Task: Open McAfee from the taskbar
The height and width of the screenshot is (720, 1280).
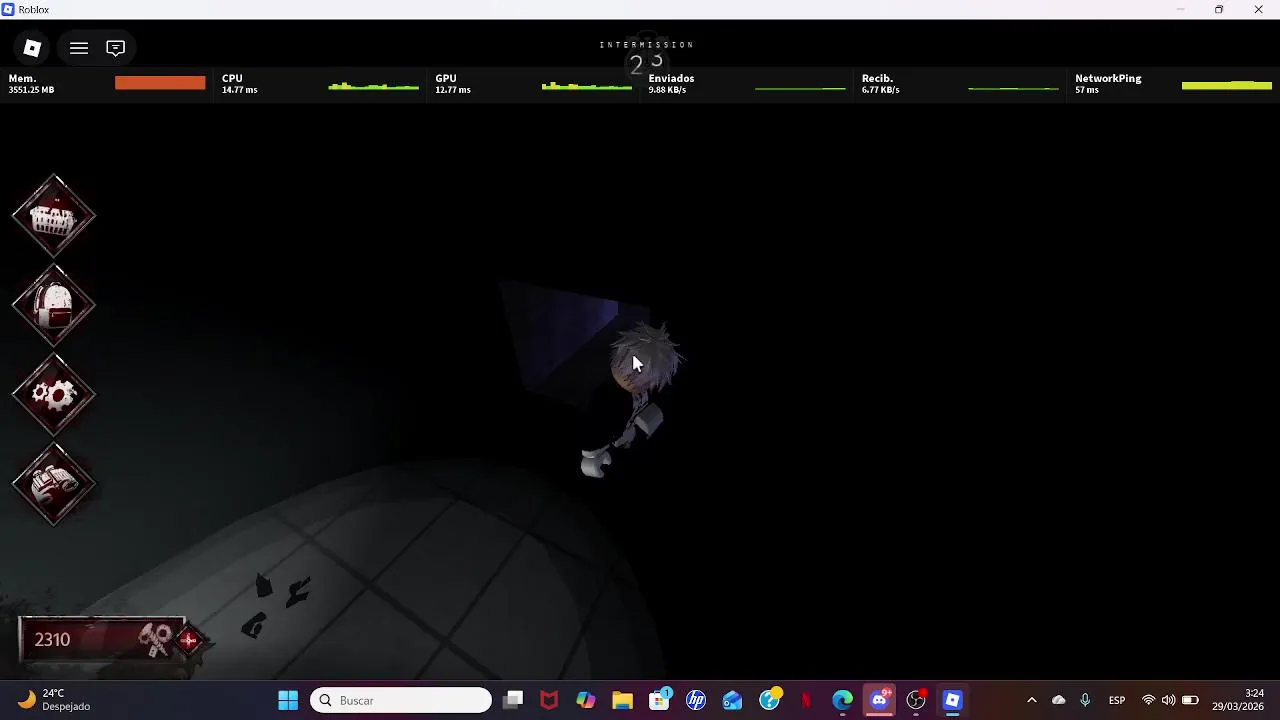Action: 549,700
